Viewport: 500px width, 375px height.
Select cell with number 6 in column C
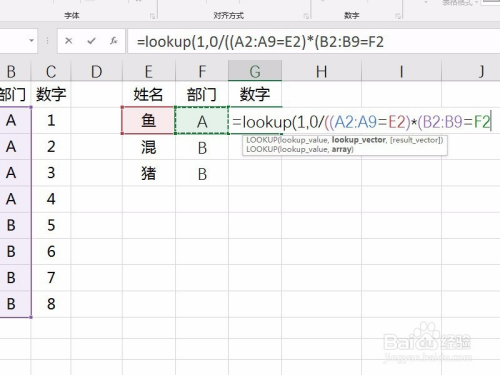51,252
